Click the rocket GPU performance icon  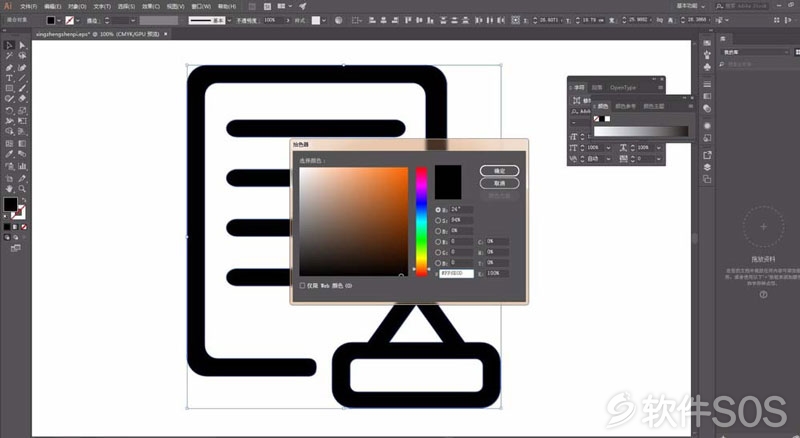coord(303,6)
